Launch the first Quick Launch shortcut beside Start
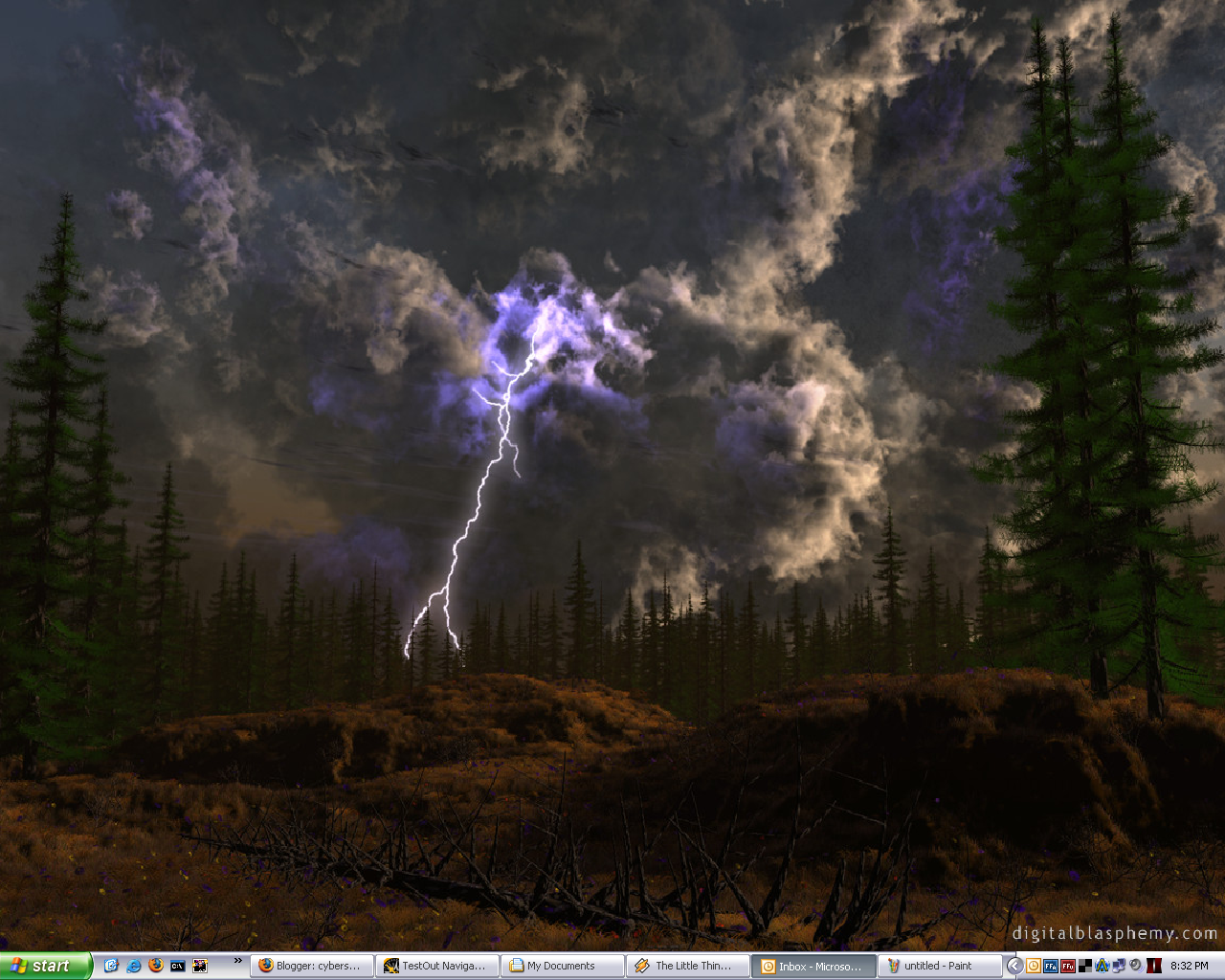 [111, 966]
